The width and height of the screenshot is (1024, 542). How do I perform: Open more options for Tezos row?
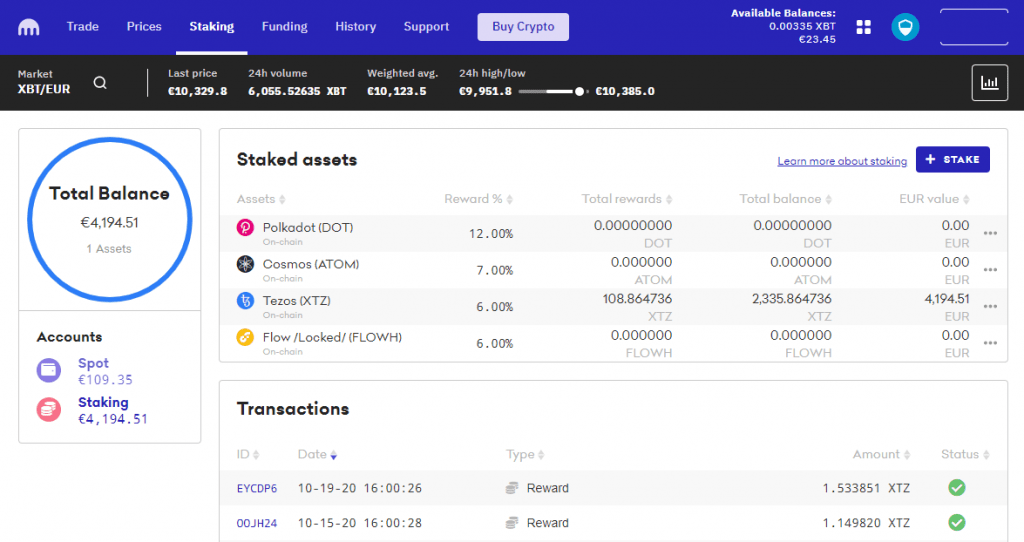point(990,306)
